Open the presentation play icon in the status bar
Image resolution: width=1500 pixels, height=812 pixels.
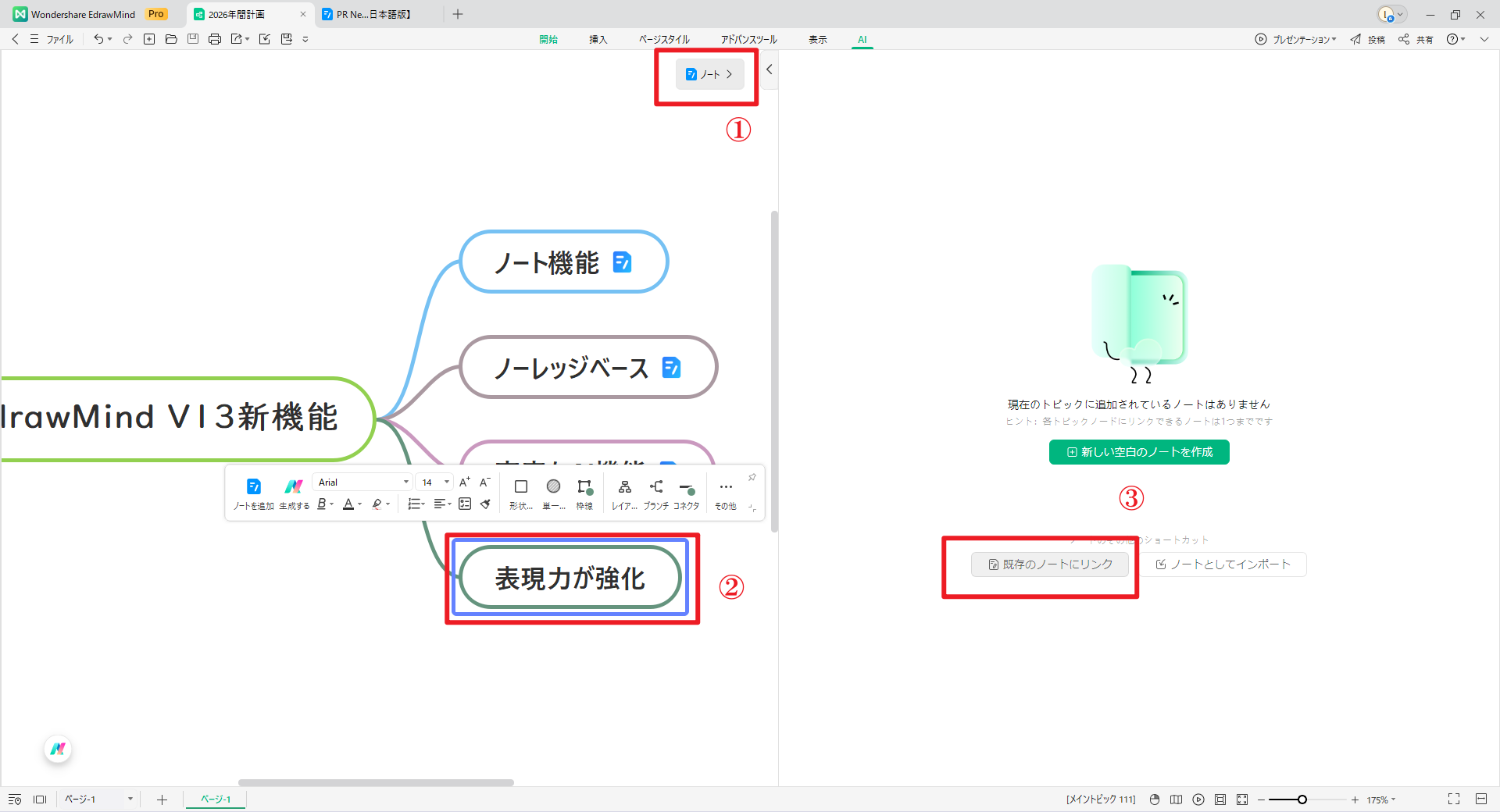1199,799
